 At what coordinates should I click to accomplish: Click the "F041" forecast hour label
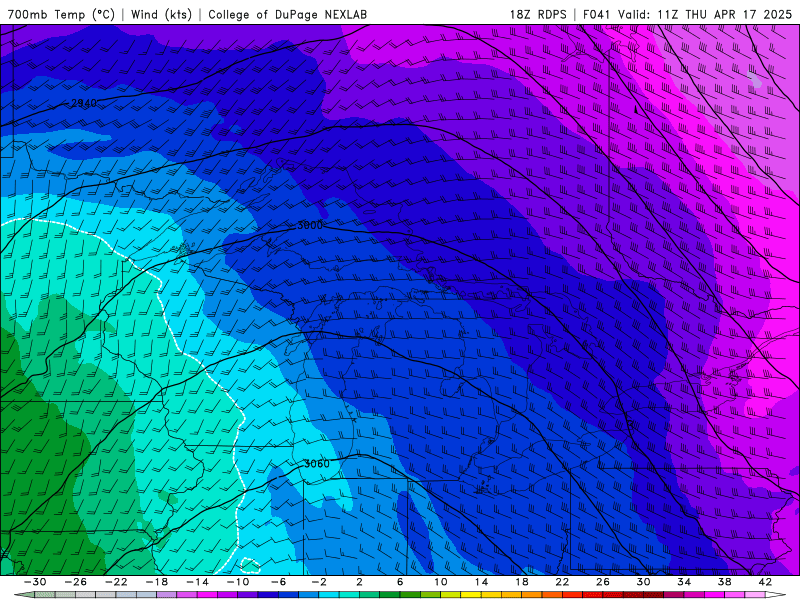click(596, 14)
